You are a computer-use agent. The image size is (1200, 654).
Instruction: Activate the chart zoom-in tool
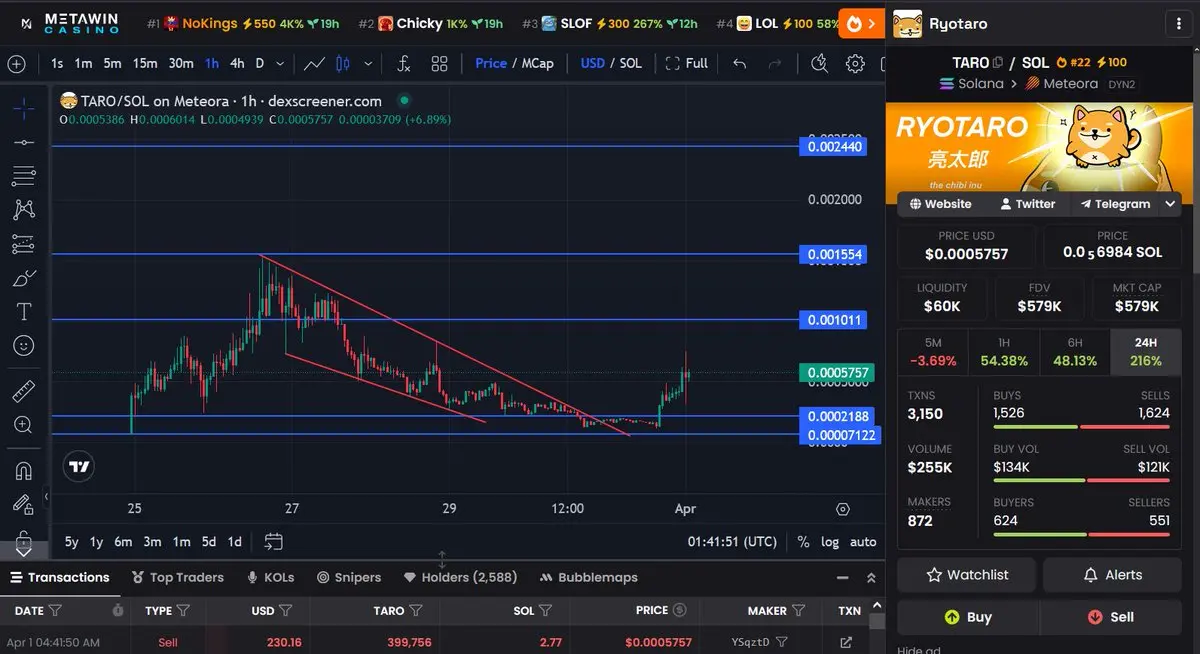tap(24, 425)
